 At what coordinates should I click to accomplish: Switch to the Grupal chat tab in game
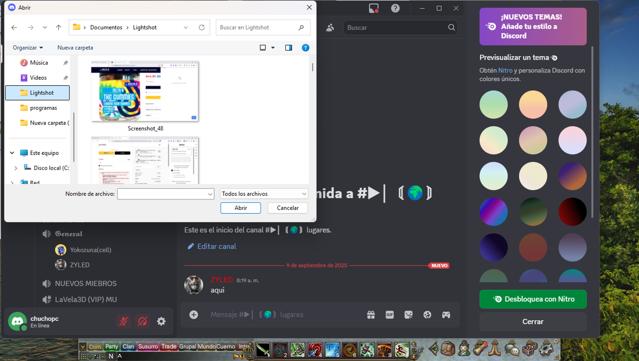tap(188, 346)
